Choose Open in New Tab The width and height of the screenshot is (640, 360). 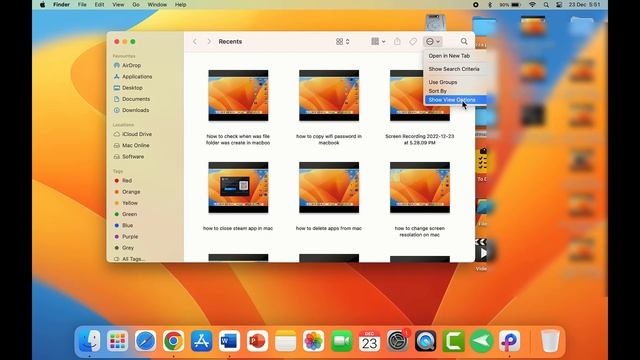pyautogui.click(x=449, y=56)
